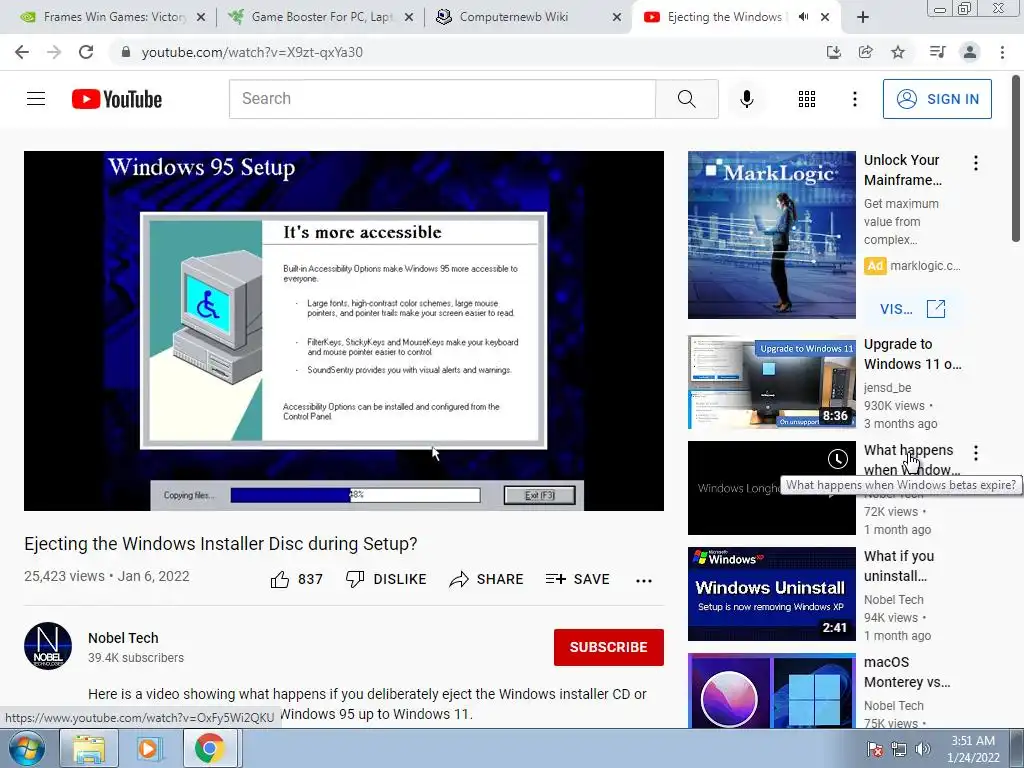Click Chrome icon in taskbar
Screen dimensions: 1024x768
pyautogui.click(x=209, y=748)
